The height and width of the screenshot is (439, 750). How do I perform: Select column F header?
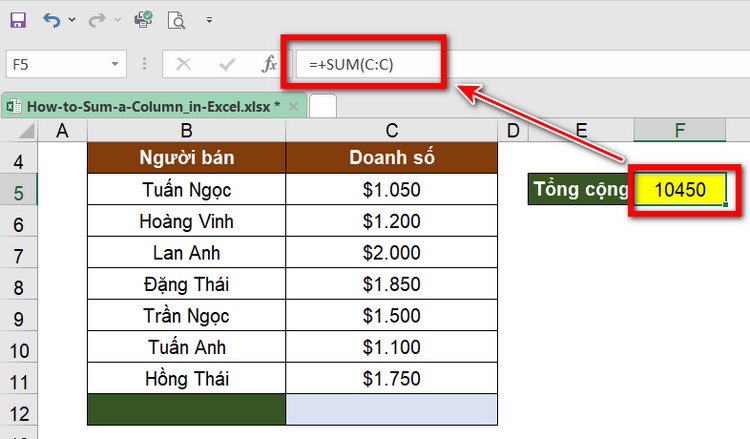click(680, 130)
